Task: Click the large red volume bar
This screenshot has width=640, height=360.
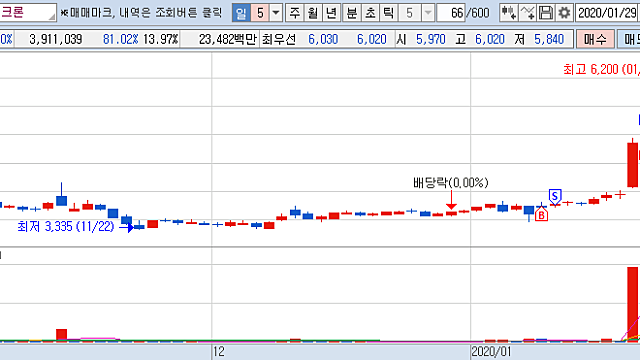Action: (633, 304)
